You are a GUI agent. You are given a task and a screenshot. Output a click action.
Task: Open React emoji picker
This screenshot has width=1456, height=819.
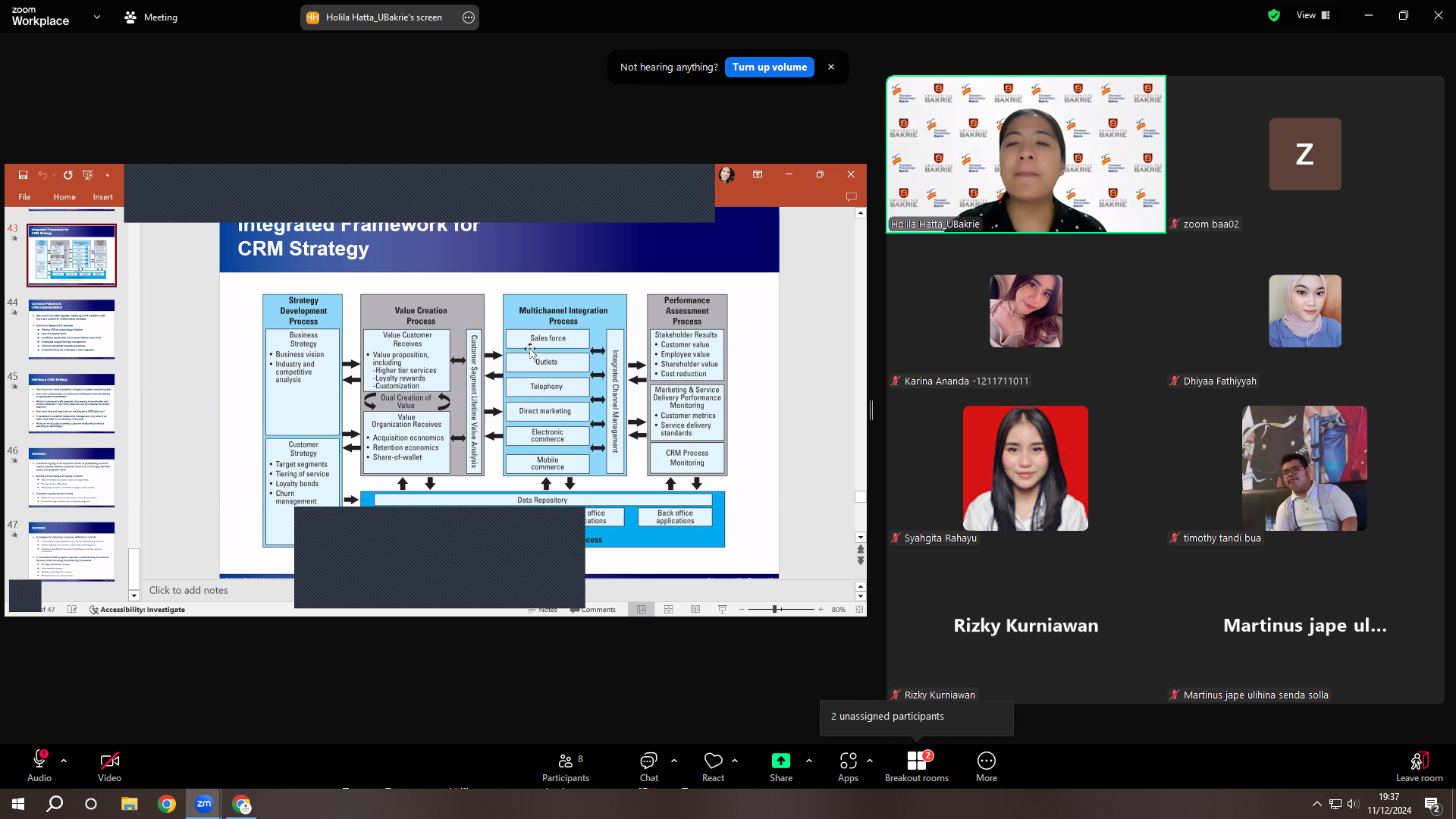(713, 766)
